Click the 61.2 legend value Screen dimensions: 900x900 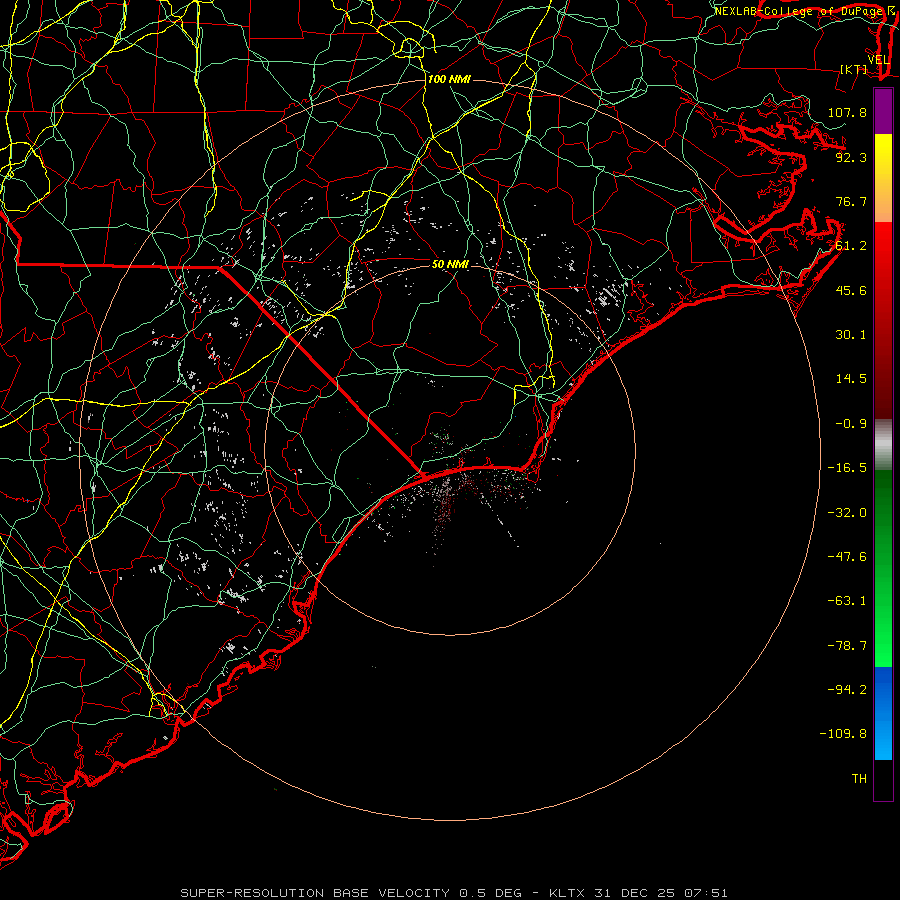click(x=851, y=246)
